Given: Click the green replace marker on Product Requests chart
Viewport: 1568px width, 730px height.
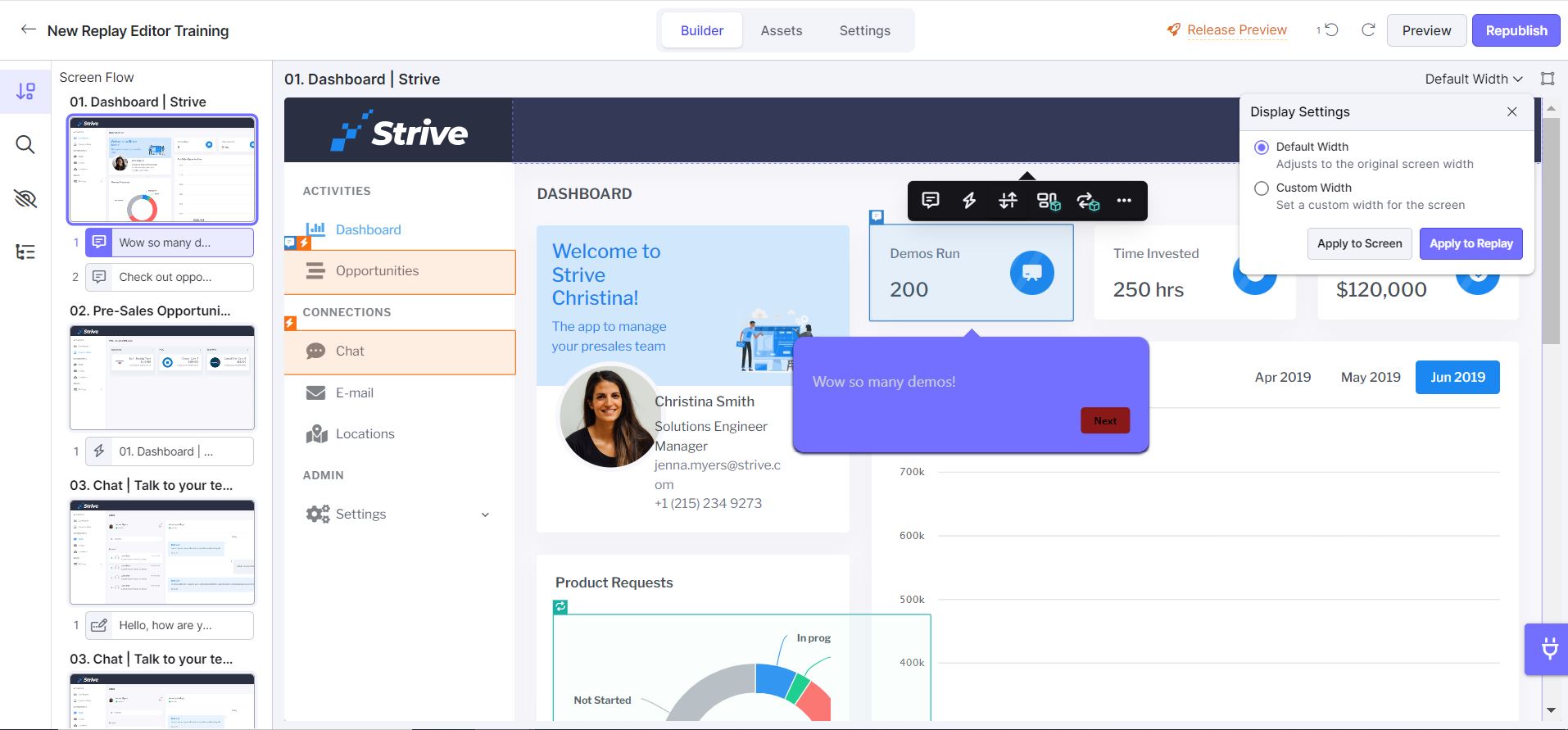Looking at the screenshot, I should (x=560, y=607).
